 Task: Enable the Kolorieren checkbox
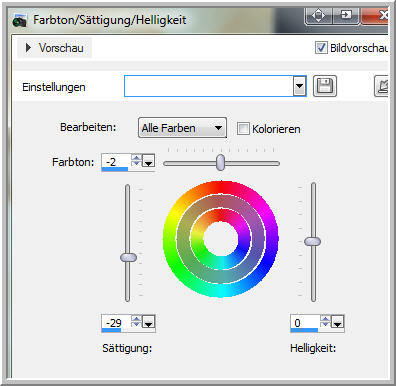point(243,129)
